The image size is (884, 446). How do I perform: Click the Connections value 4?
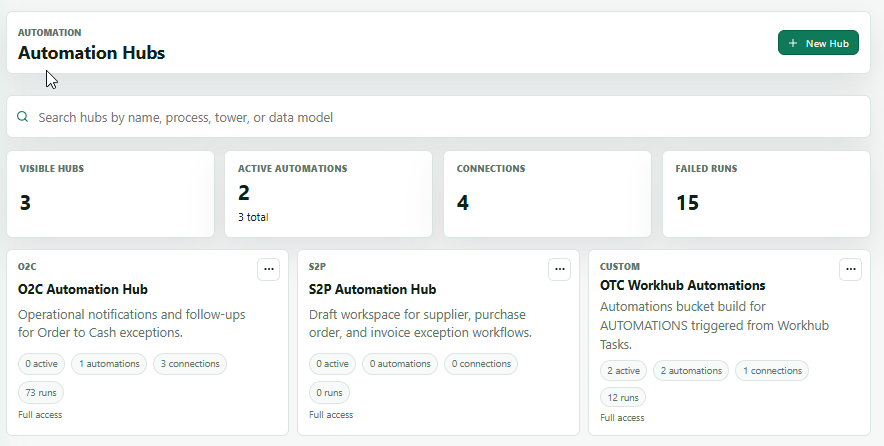462,202
